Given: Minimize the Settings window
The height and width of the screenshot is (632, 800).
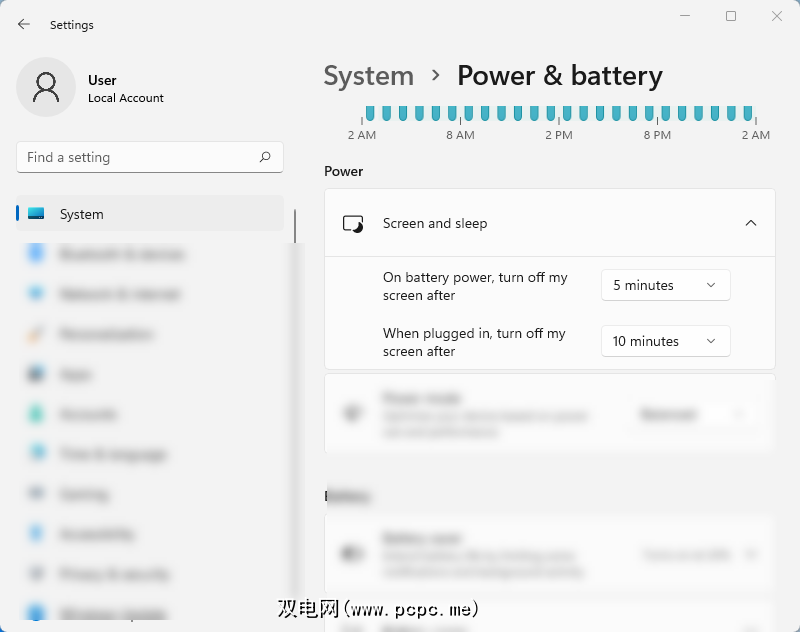Looking at the screenshot, I should (x=685, y=16).
